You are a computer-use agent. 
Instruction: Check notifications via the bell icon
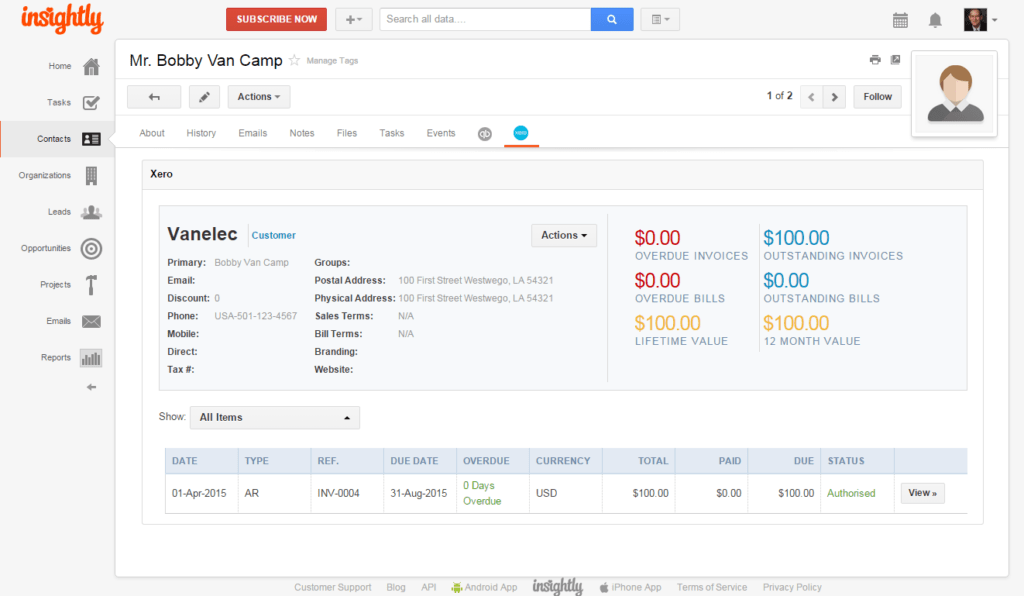pos(936,19)
